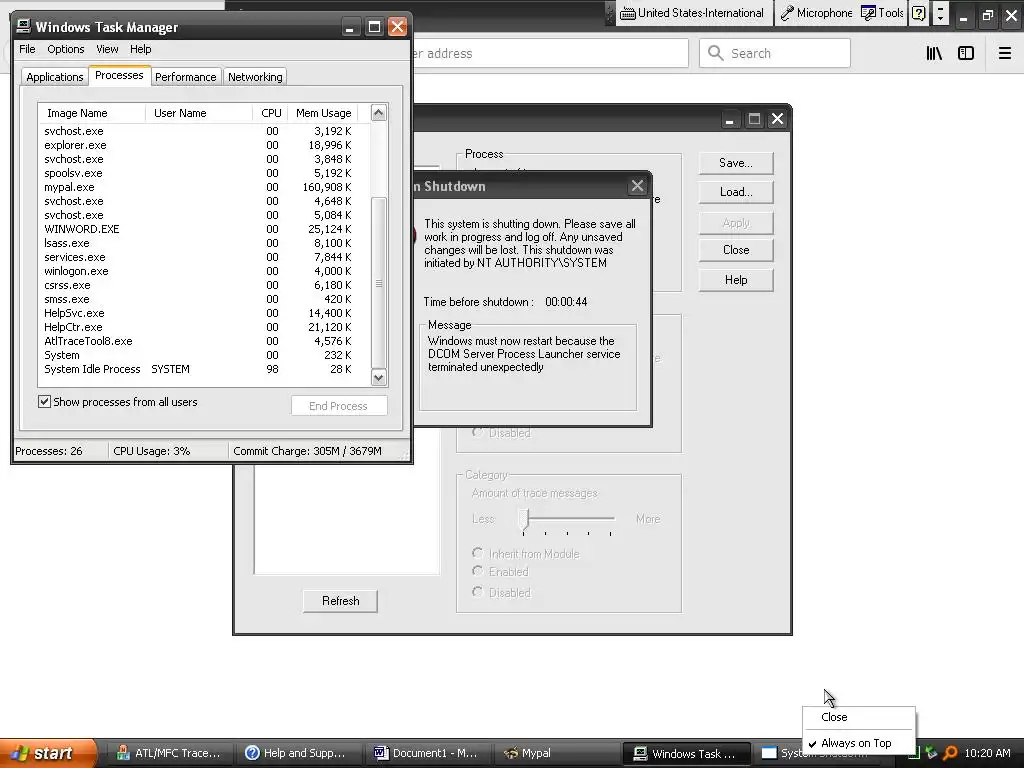
Task: Select explorer.exe process row
Action: 204,145
